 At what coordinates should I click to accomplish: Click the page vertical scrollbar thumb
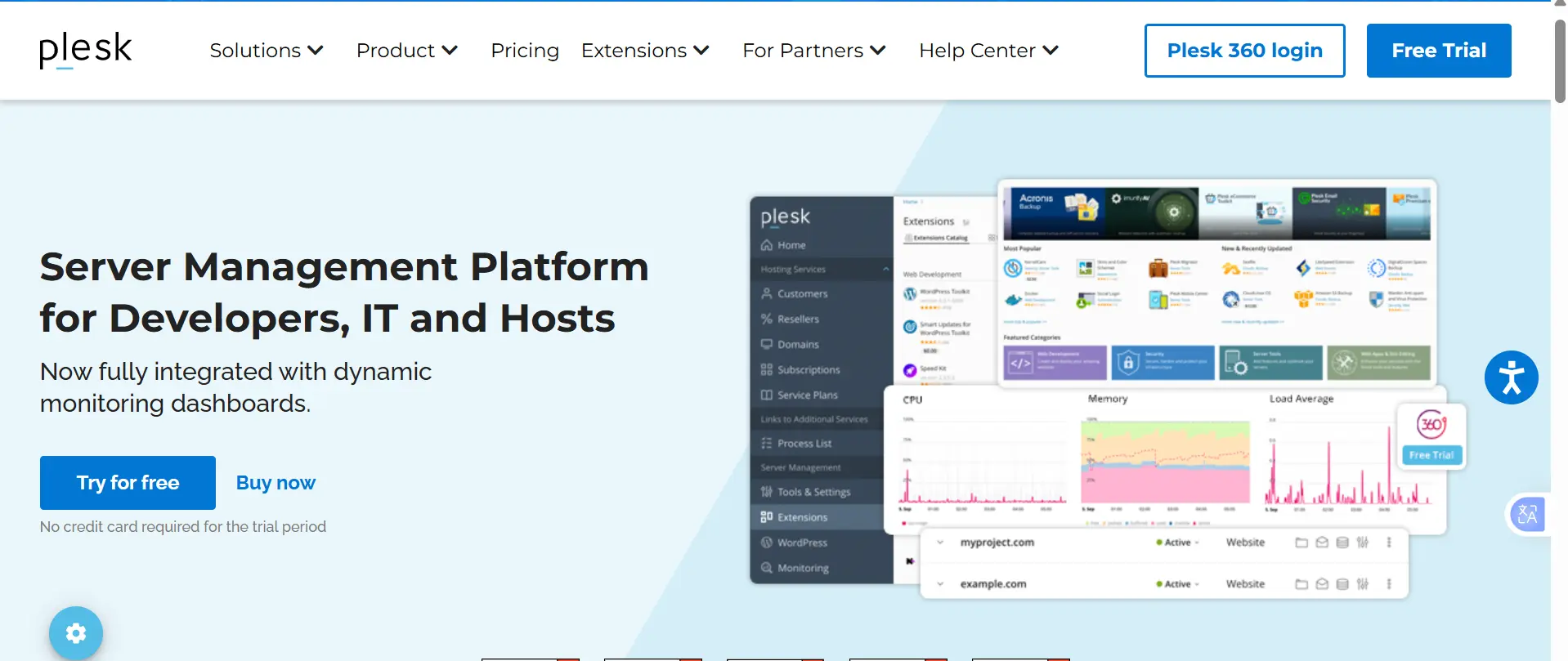point(1560,60)
